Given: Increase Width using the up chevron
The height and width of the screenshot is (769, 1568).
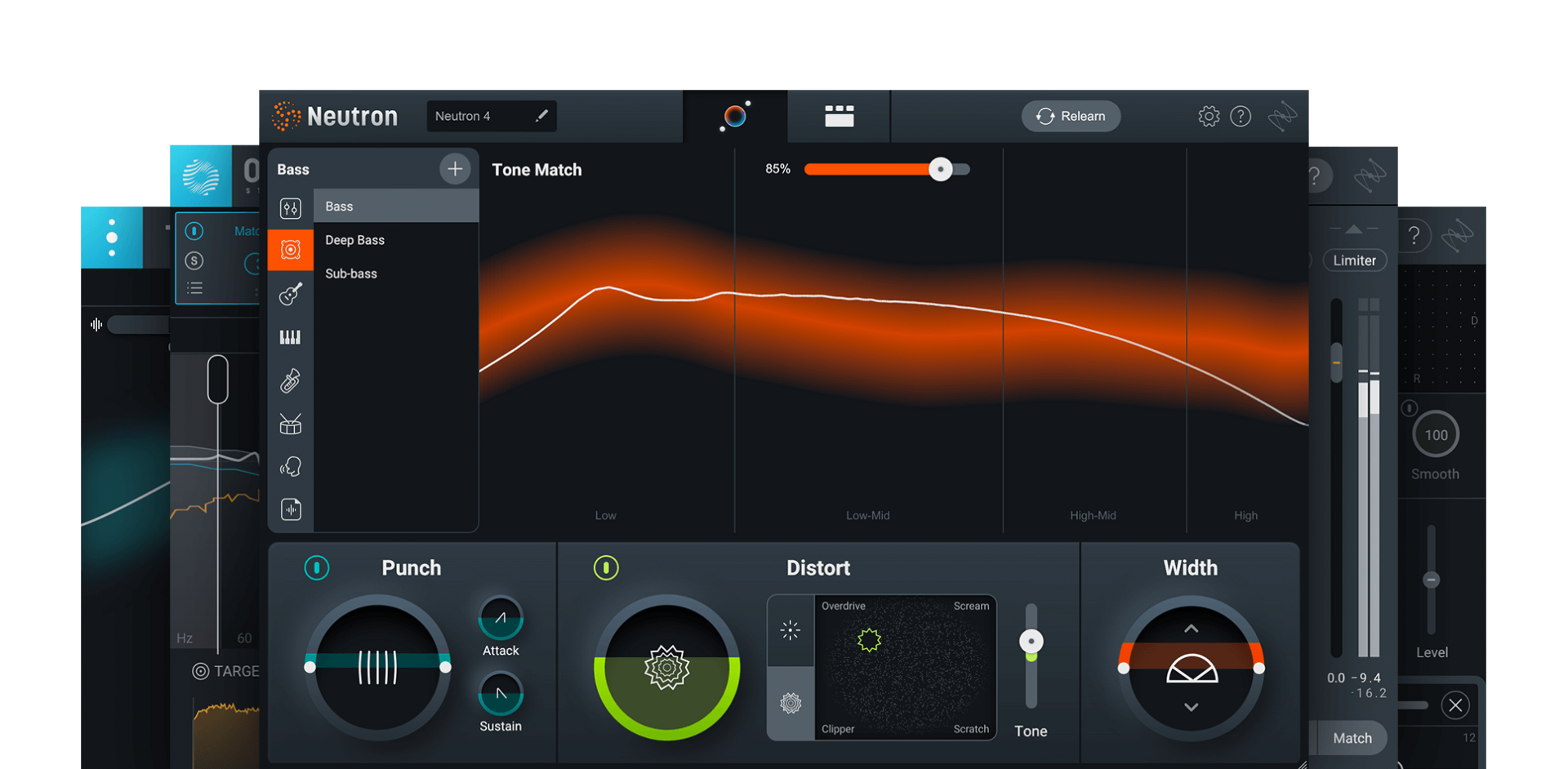Looking at the screenshot, I should 1192,629.
